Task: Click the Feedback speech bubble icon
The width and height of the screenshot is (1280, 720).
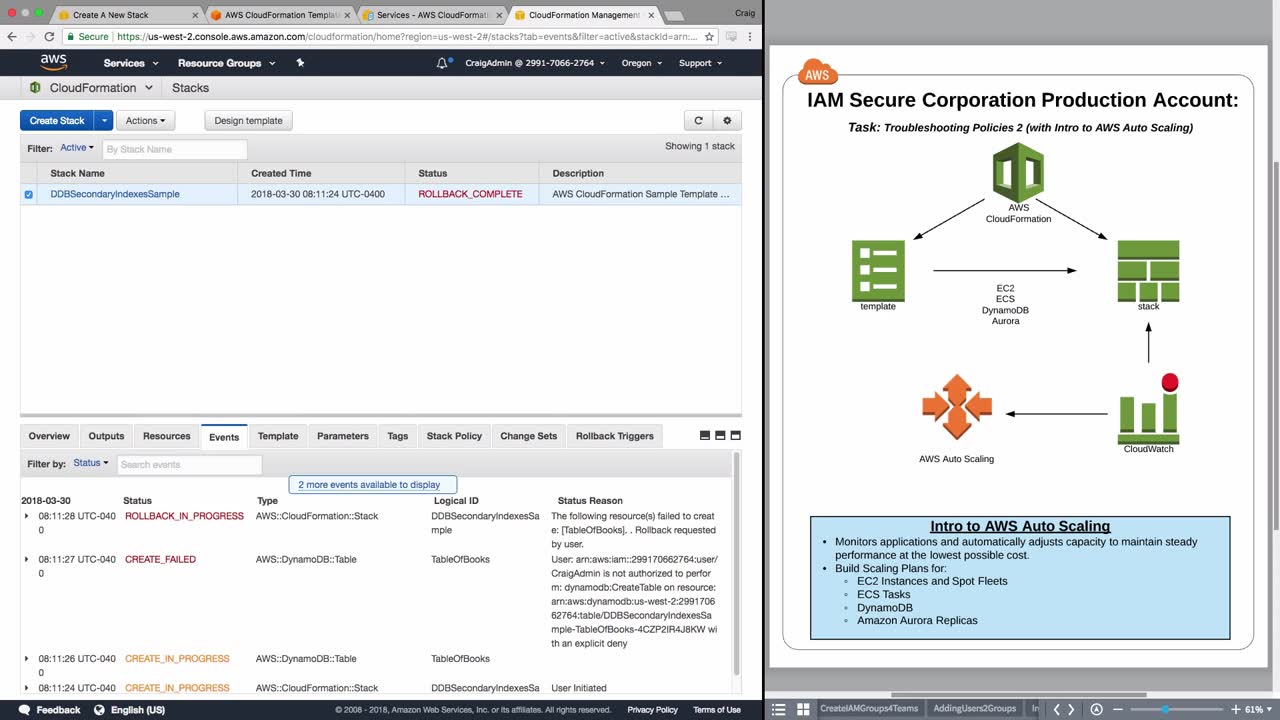Action: pos(25,710)
